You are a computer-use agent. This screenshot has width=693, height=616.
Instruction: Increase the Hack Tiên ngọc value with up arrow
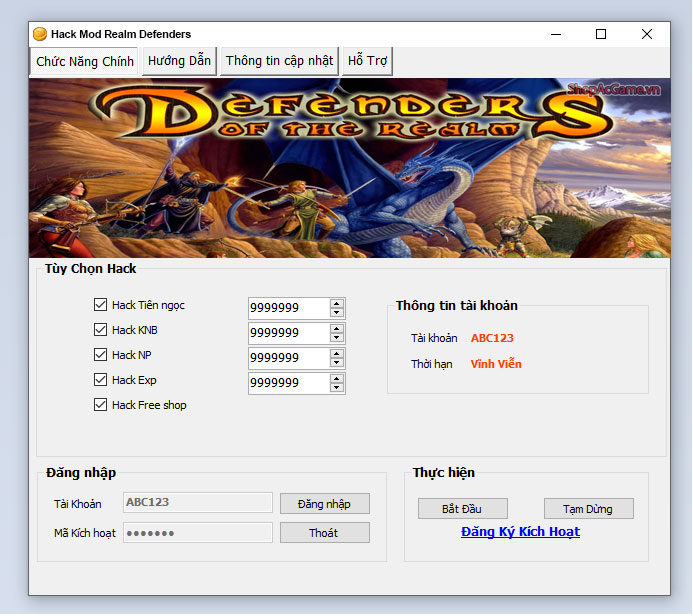[337, 304]
